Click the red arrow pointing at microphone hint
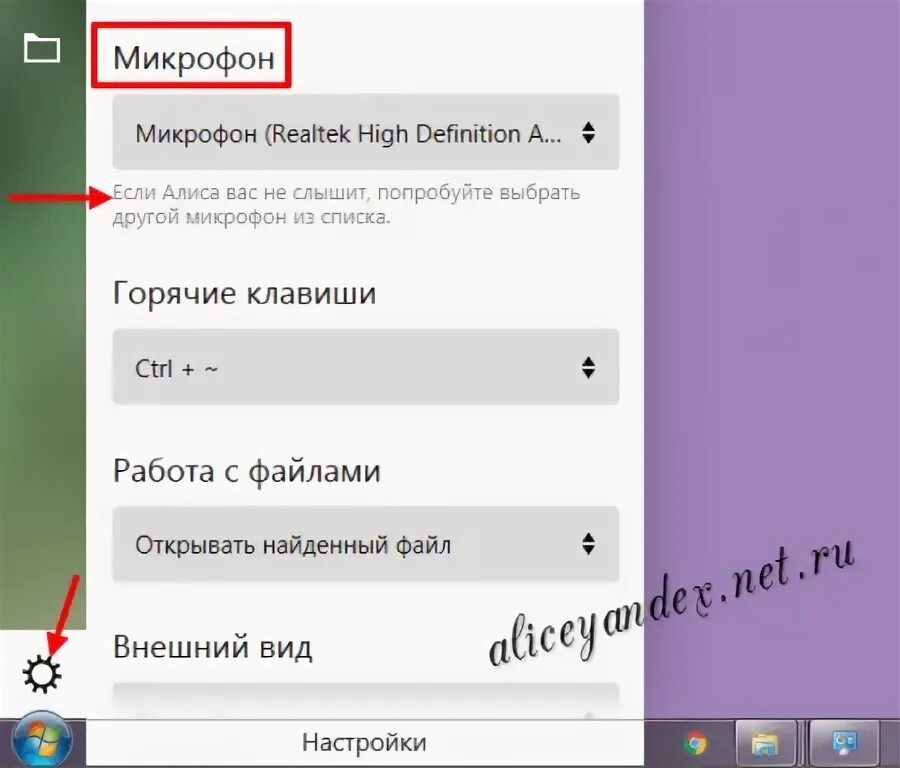Screen dimensions: 900x768 (x=55, y=198)
